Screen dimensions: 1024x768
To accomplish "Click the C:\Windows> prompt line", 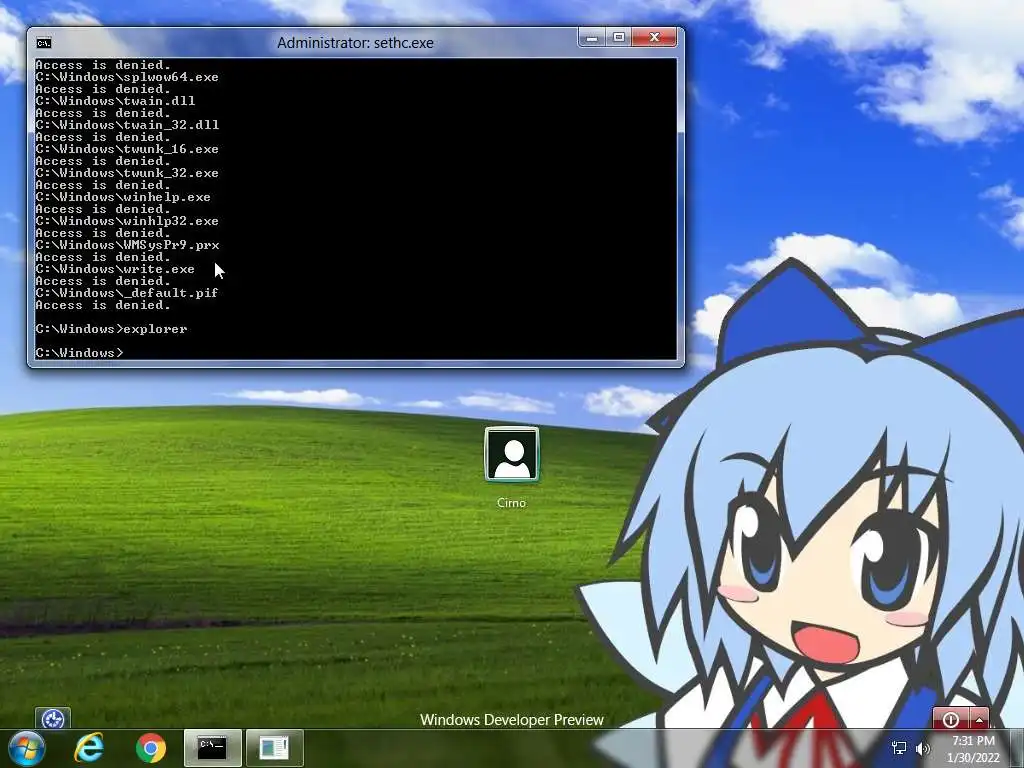I will pyautogui.click(x=79, y=353).
